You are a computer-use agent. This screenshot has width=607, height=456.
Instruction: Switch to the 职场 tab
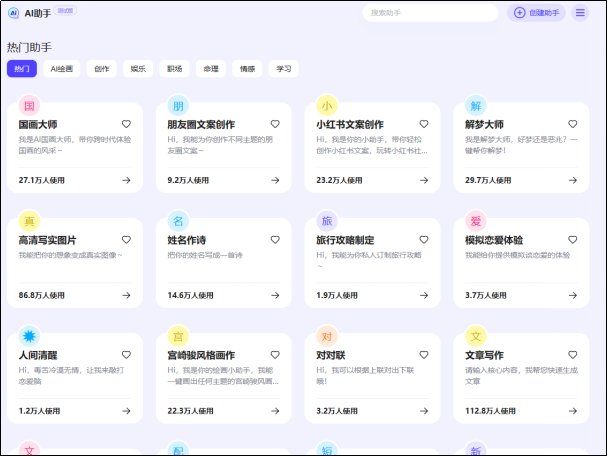click(175, 69)
